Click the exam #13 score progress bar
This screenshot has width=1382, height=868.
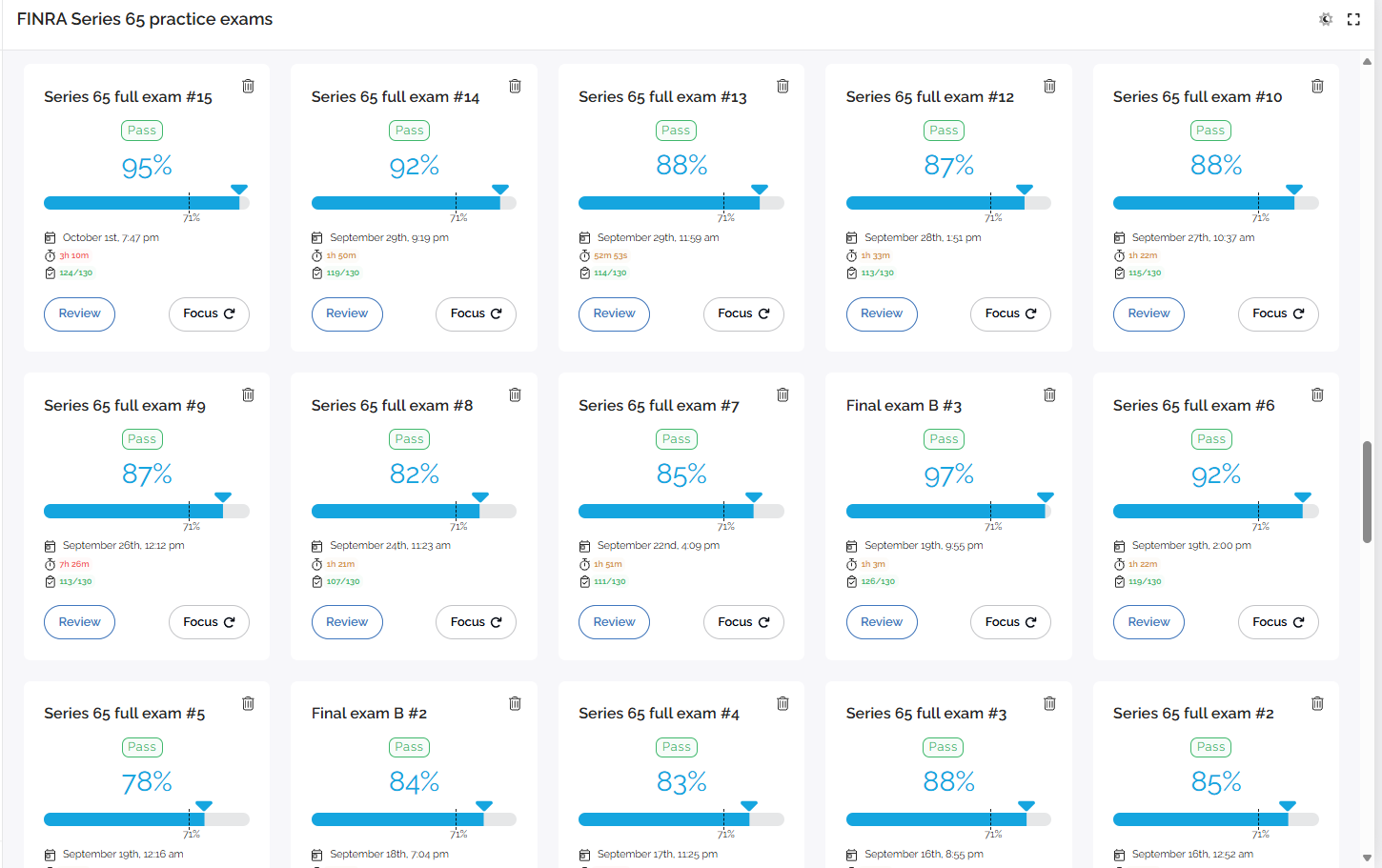coord(681,203)
